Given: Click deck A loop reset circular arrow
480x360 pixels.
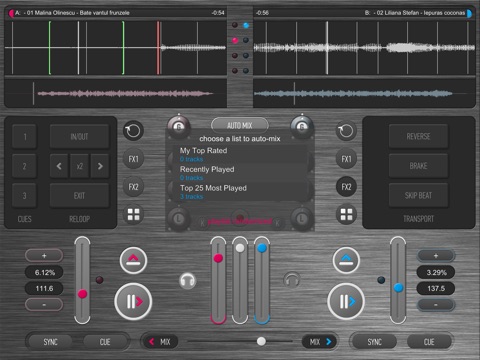Looking at the screenshot, I should [133, 130].
